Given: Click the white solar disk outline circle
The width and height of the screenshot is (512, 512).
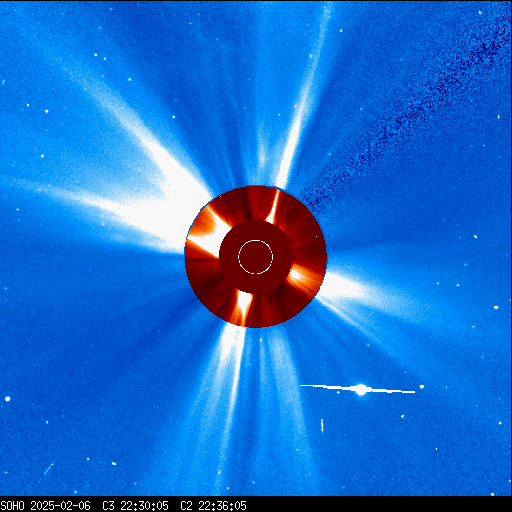Looking at the screenshot, I should 256,257.
